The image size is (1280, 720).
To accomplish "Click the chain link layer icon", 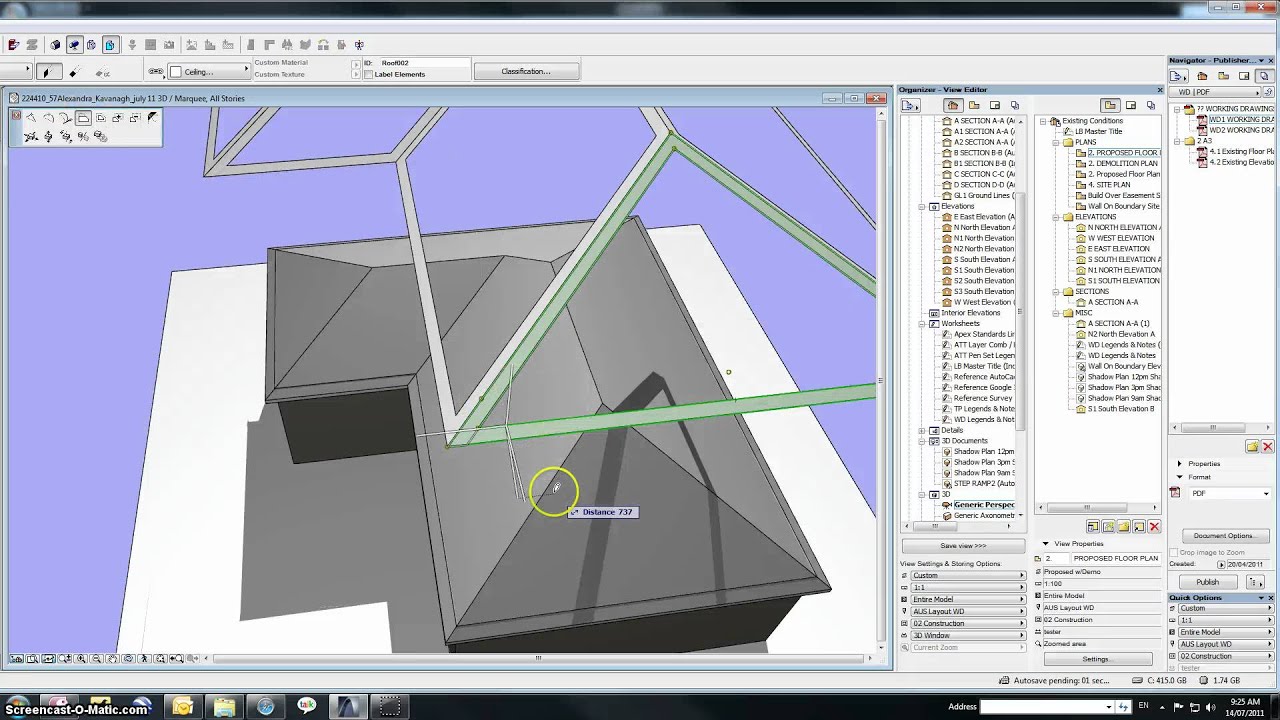I will tap(155, 71).
